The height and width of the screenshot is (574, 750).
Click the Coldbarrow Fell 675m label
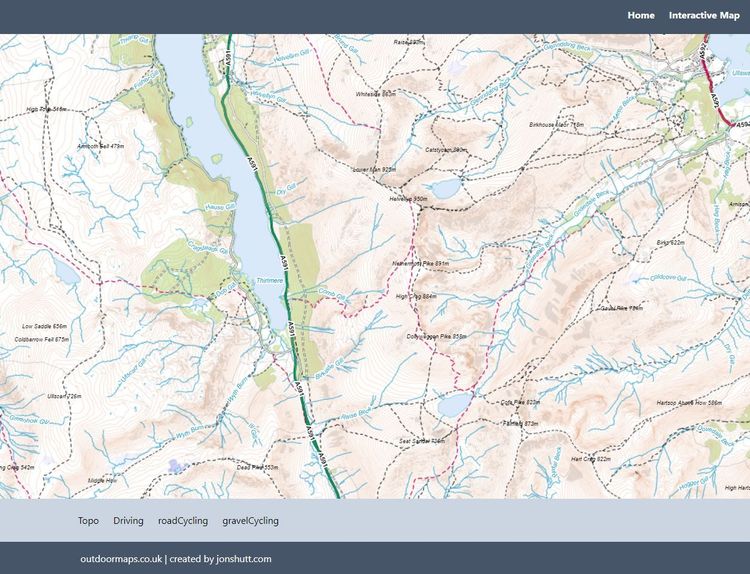[x=42, y=339]
